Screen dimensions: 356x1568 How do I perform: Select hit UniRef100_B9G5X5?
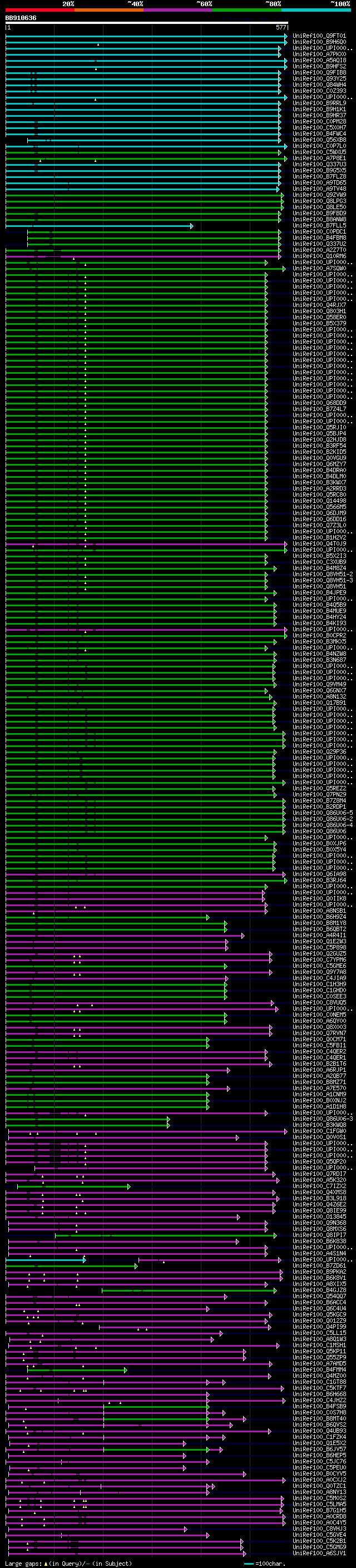[319, 170]
